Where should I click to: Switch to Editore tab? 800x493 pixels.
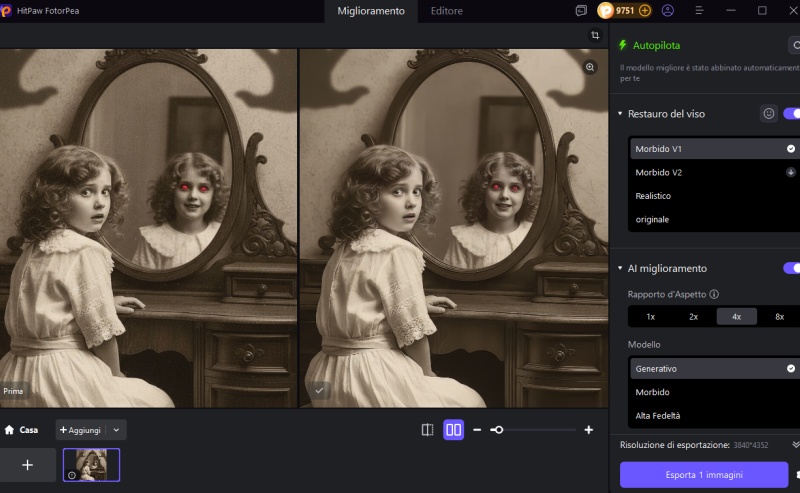(446, 11)
